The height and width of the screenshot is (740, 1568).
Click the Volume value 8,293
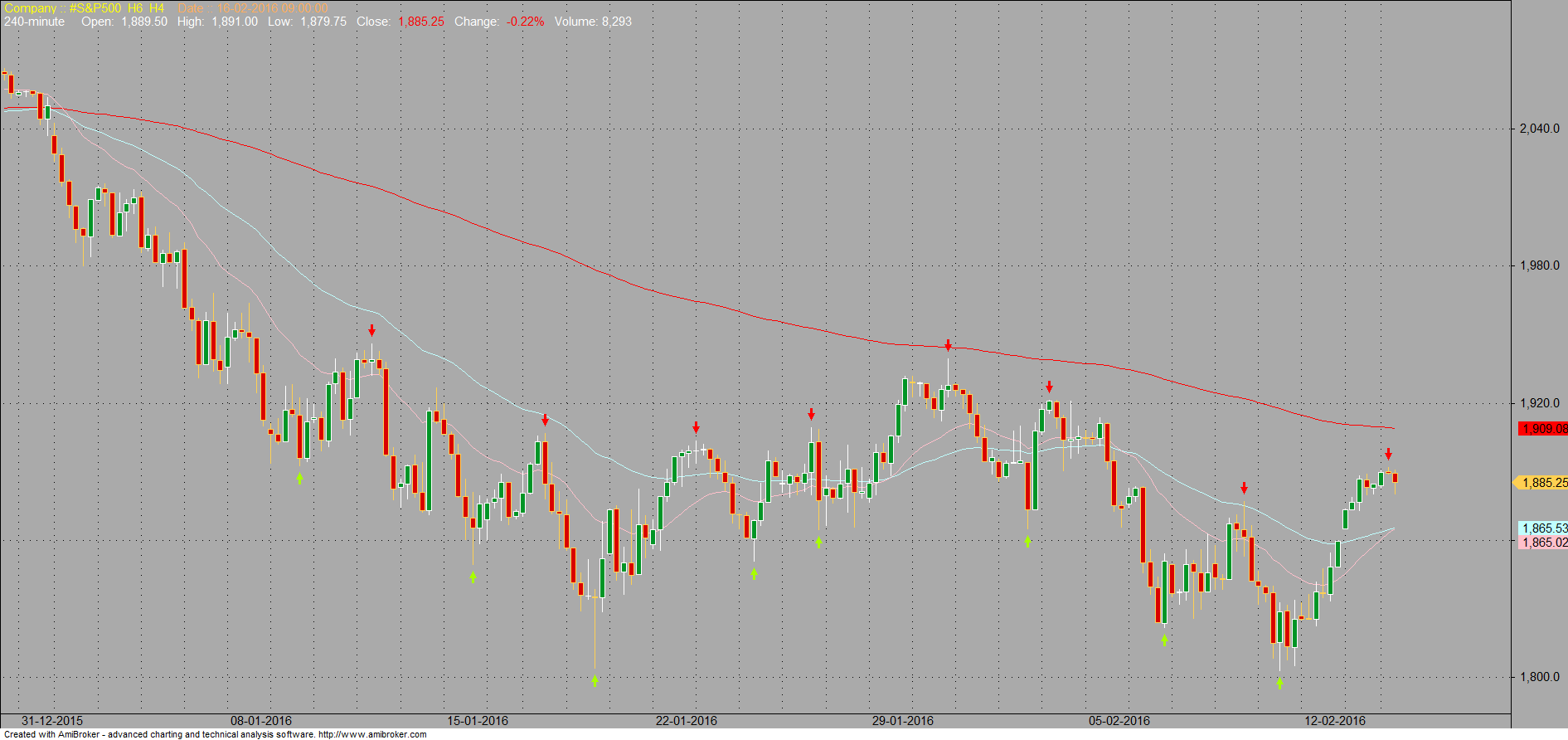[x=616, y=22]
